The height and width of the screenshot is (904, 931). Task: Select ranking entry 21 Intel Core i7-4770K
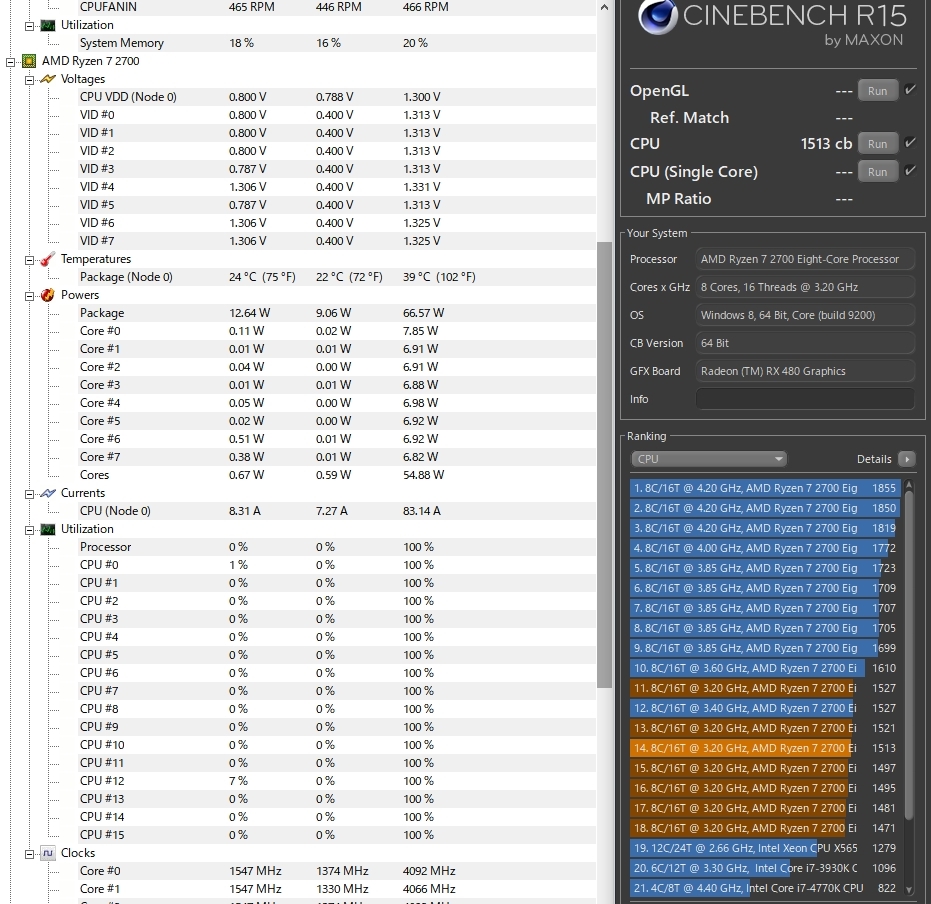point(765,888)
